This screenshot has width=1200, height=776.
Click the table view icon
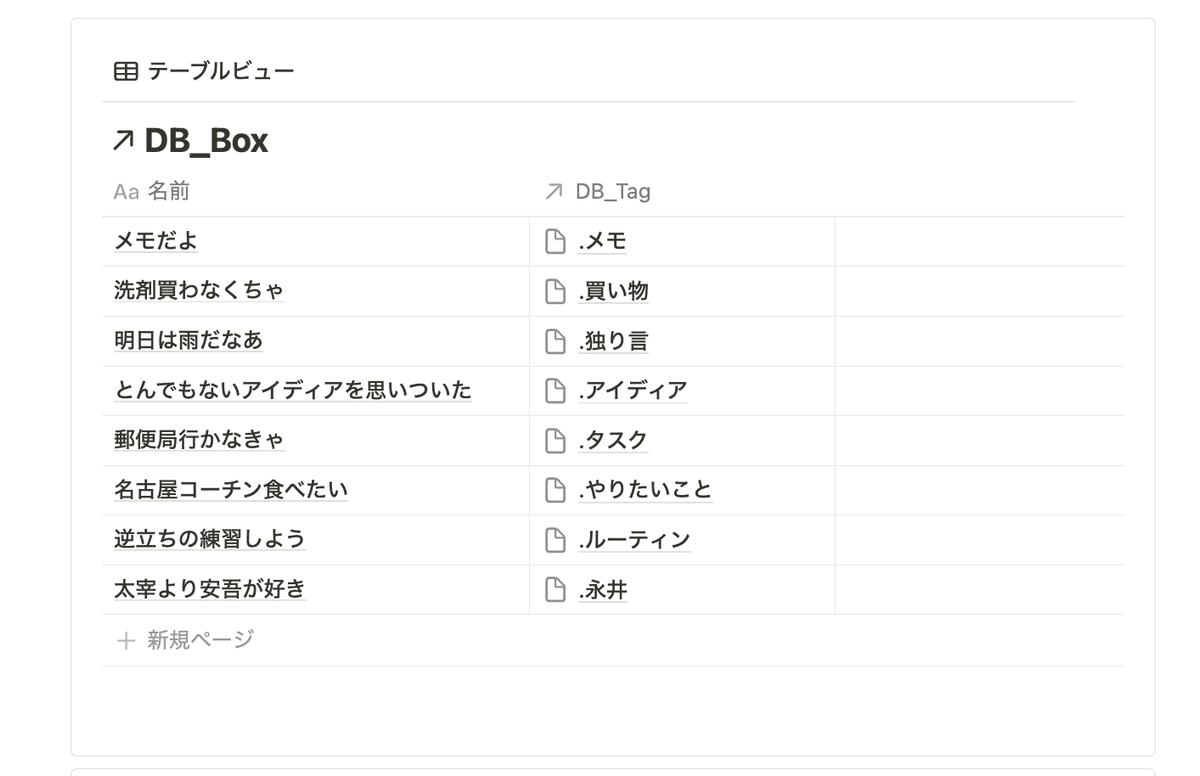[x=126, y=71]
